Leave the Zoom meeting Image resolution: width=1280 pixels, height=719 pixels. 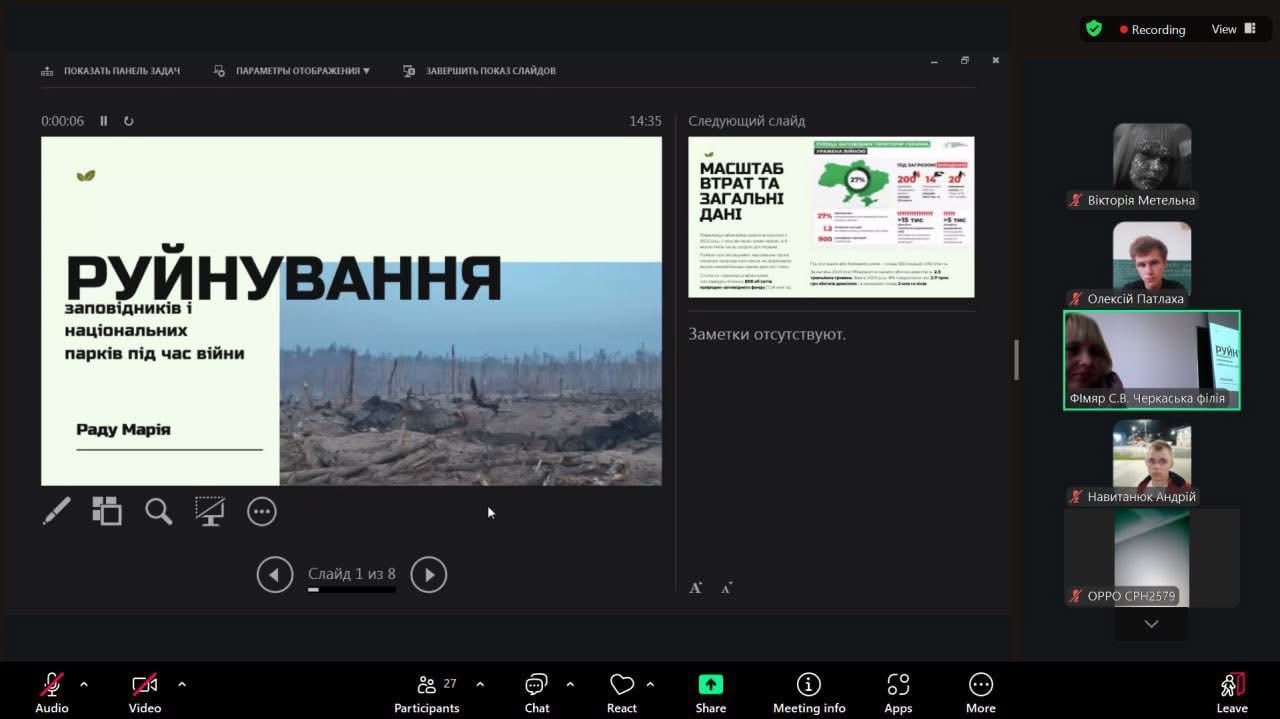click(1232, 691)
